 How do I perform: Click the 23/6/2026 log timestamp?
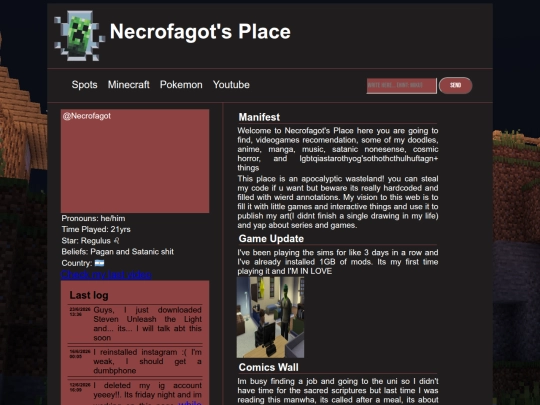(80, 312)
